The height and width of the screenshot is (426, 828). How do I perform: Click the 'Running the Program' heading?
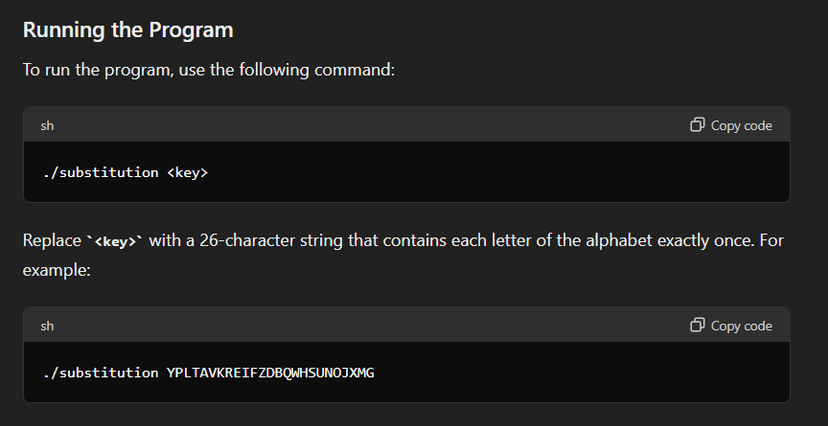pyautogui.click(x=128, y=30)
